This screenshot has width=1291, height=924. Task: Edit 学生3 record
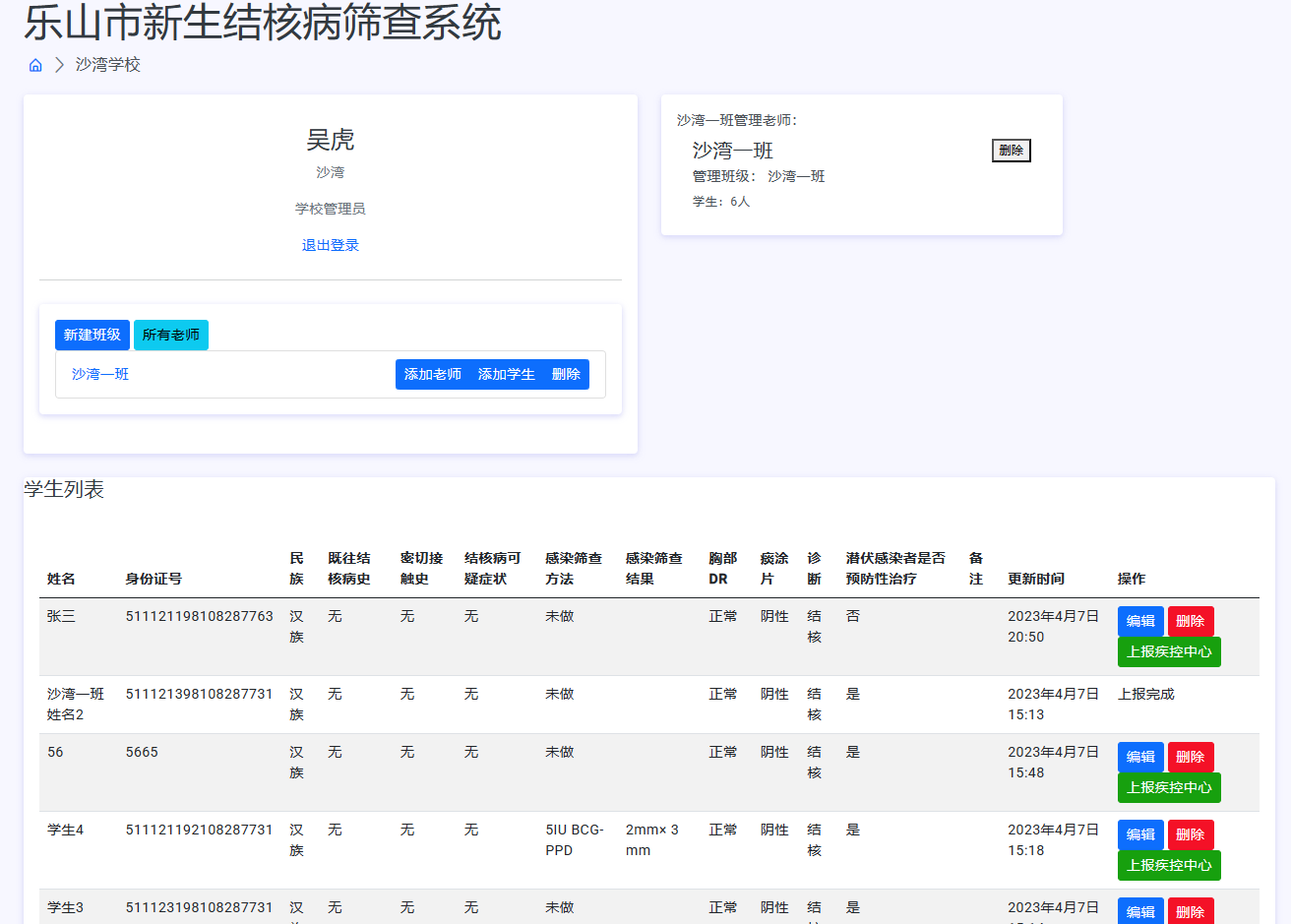(1140, 911)
